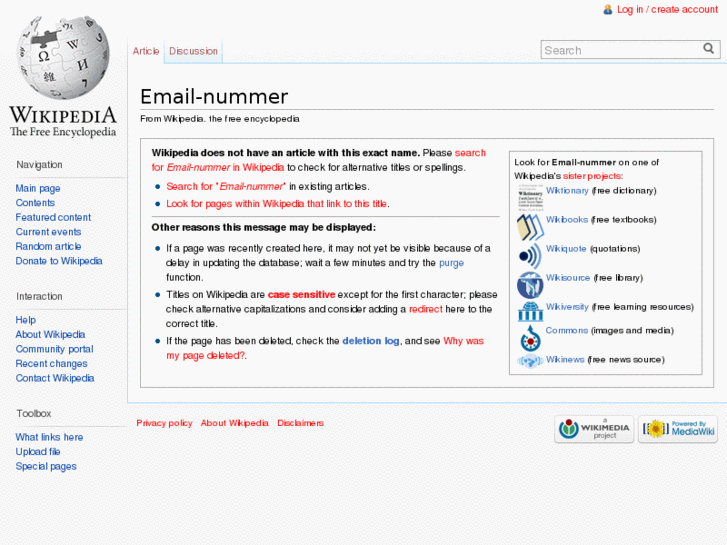Open the Wikinews text link
Viewport: 727px width, 545px height.
point(565,359)
